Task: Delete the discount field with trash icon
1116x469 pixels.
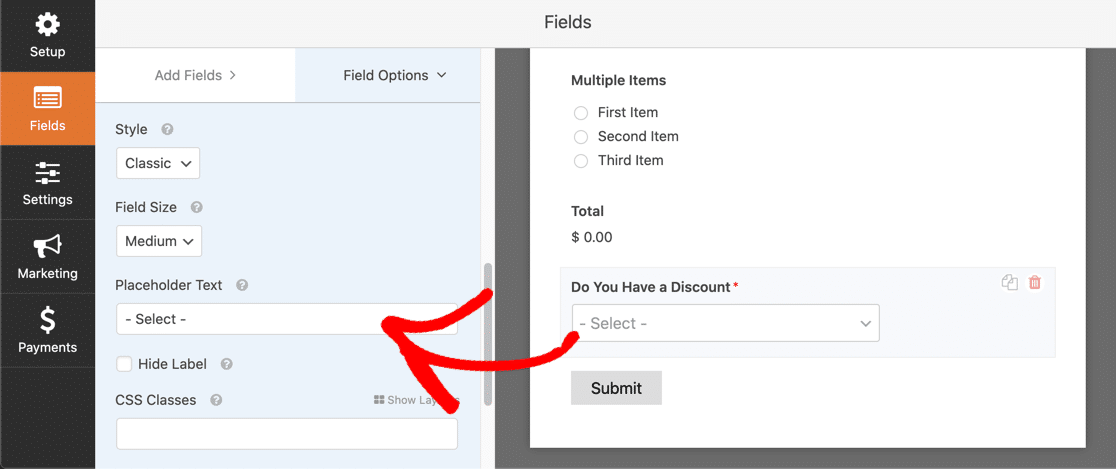Action: (x=1035, y=283)
